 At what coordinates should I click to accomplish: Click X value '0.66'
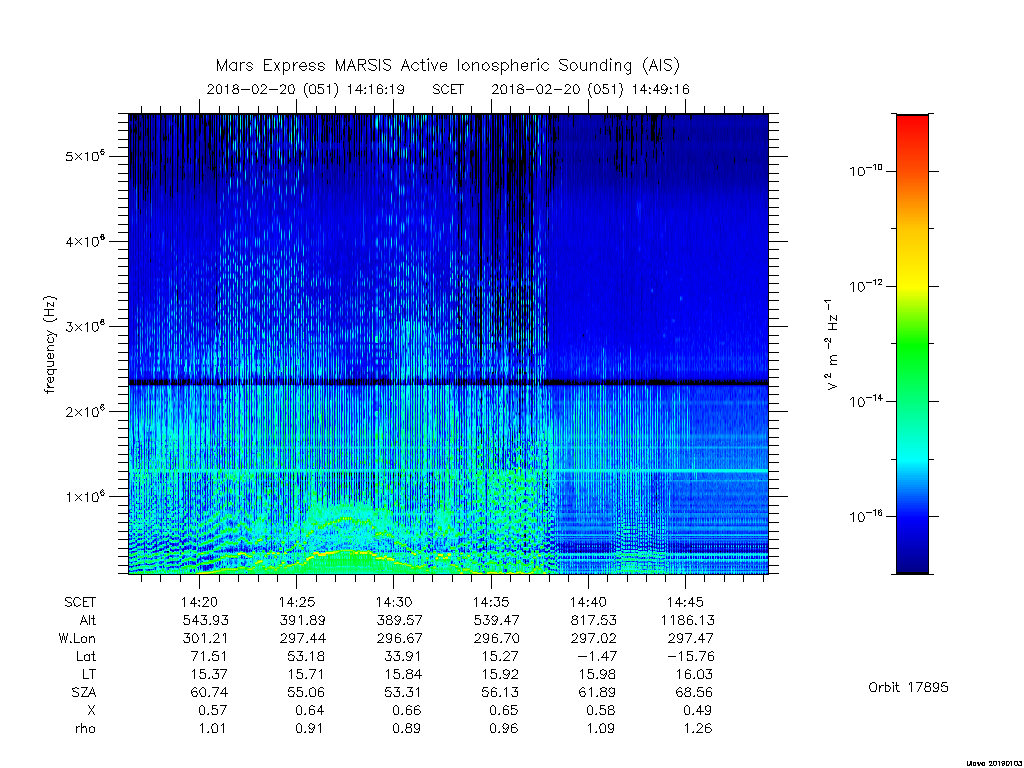coord(407,710)
